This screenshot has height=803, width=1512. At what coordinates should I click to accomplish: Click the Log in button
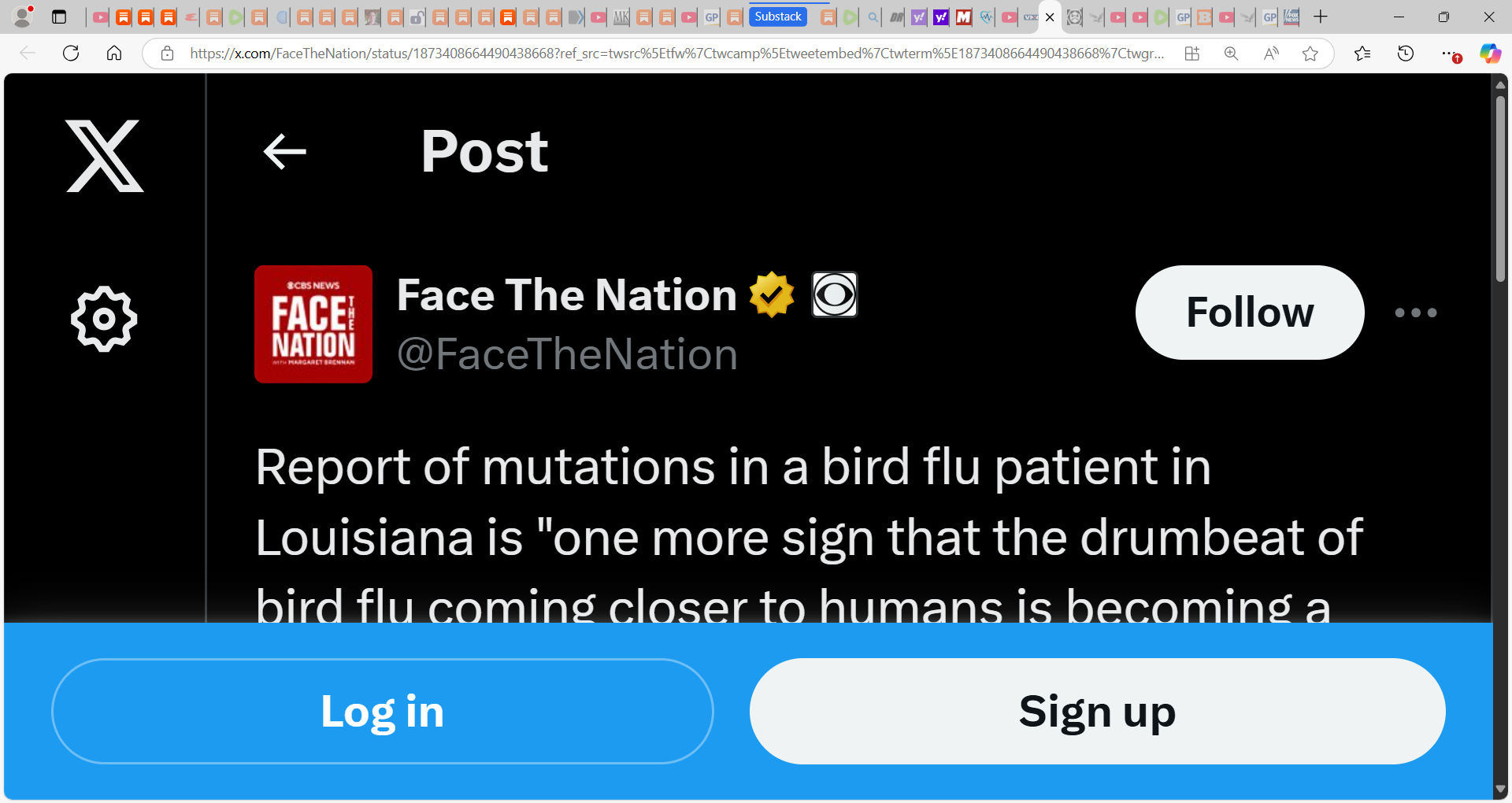click(x=383, y=711)
